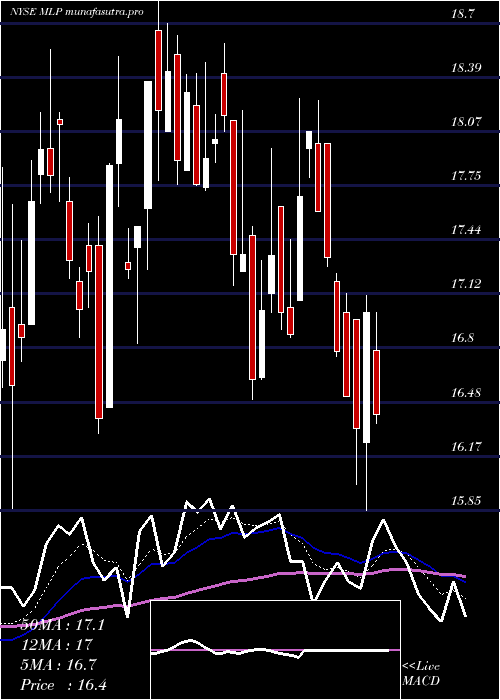Click the <<Live MACD label
This screenshot has height=700, width=500.
pos(421,674)
